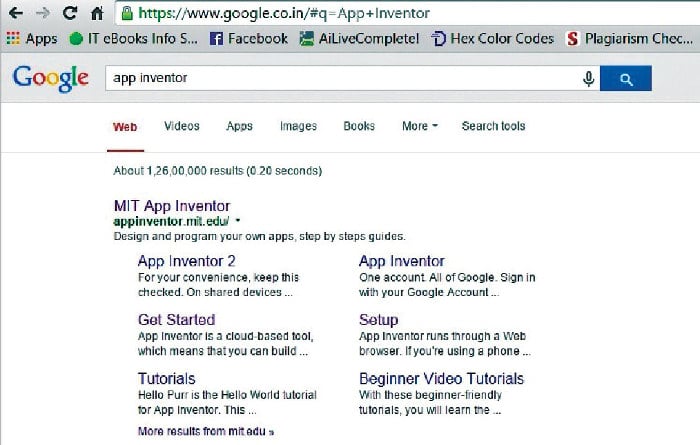Screen dimensions: 700x445
Task: Click More results from mit.edu
Action: pyautogui.click(x=204, y=431)
